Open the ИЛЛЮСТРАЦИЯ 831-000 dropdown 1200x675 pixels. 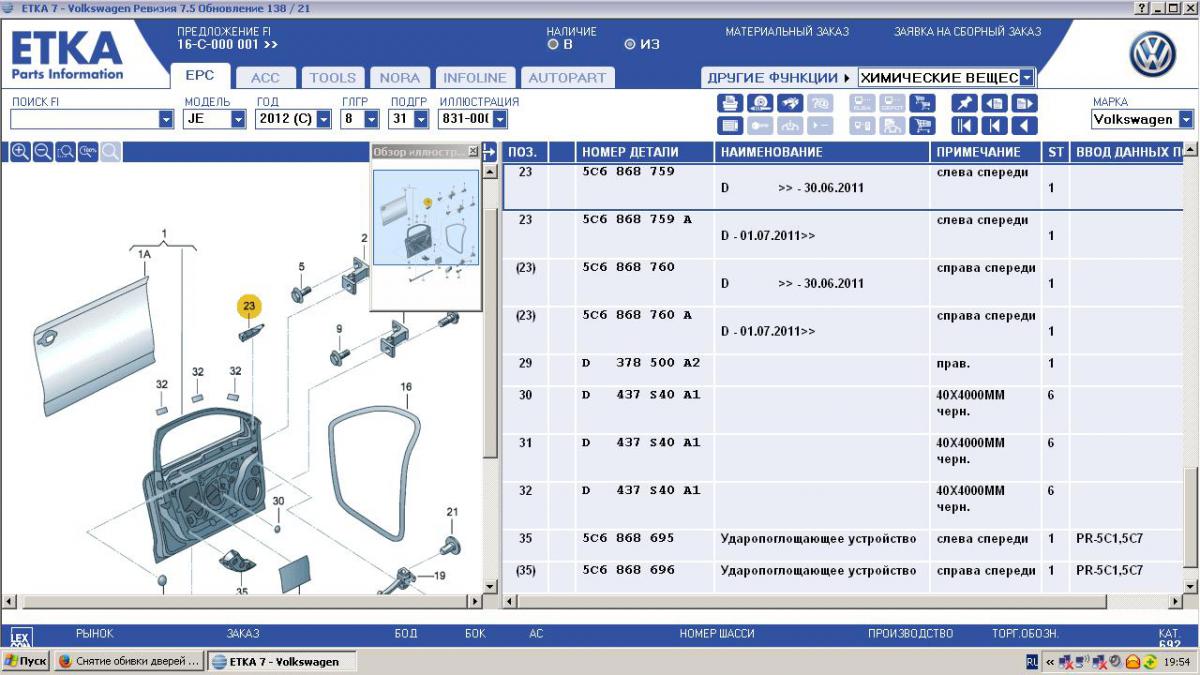click(500, 119)
